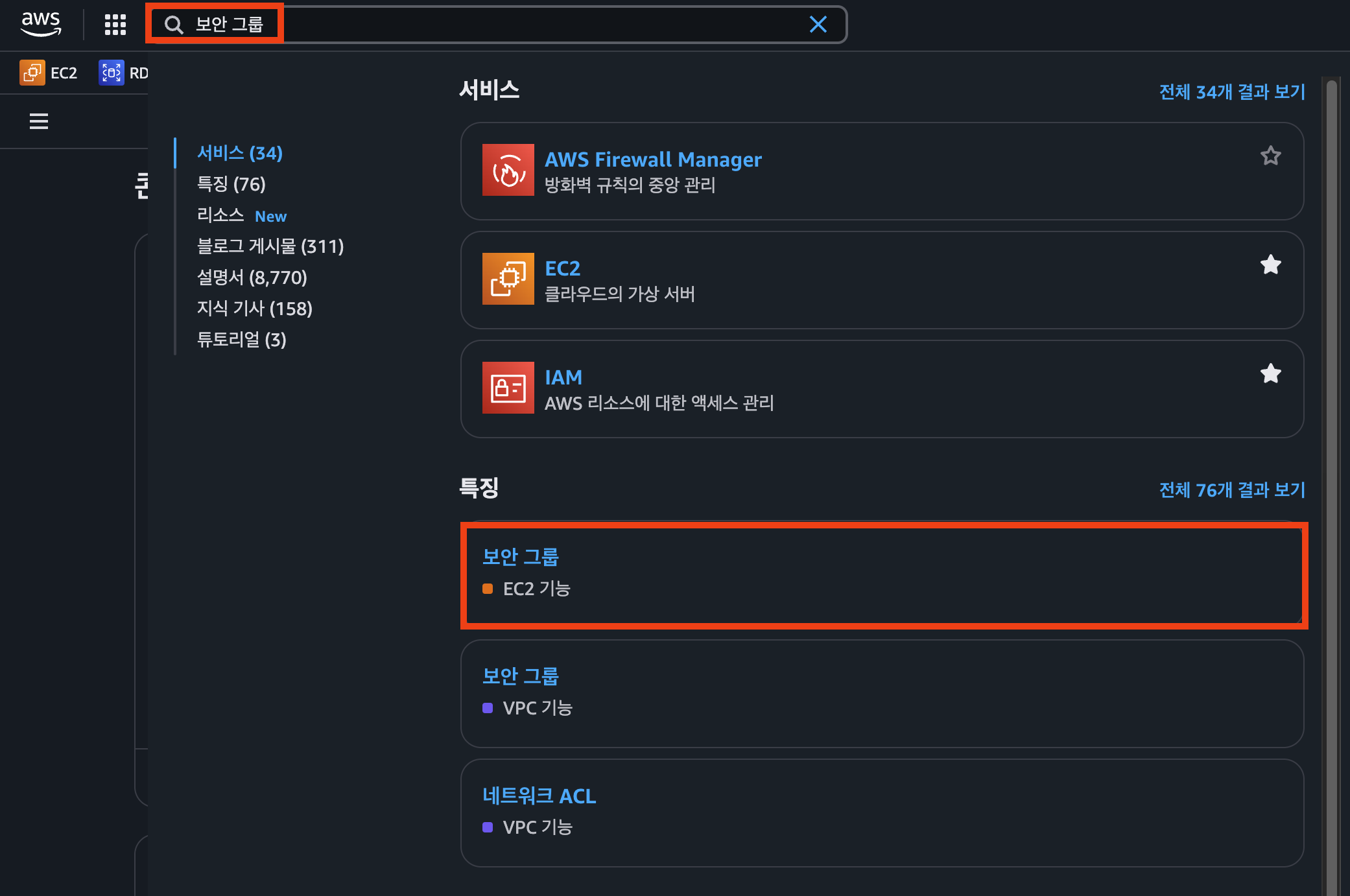Favorite AWS Firewall Manager with the star
Screen dimensions: 1350x896
(x=1270, y=156)
